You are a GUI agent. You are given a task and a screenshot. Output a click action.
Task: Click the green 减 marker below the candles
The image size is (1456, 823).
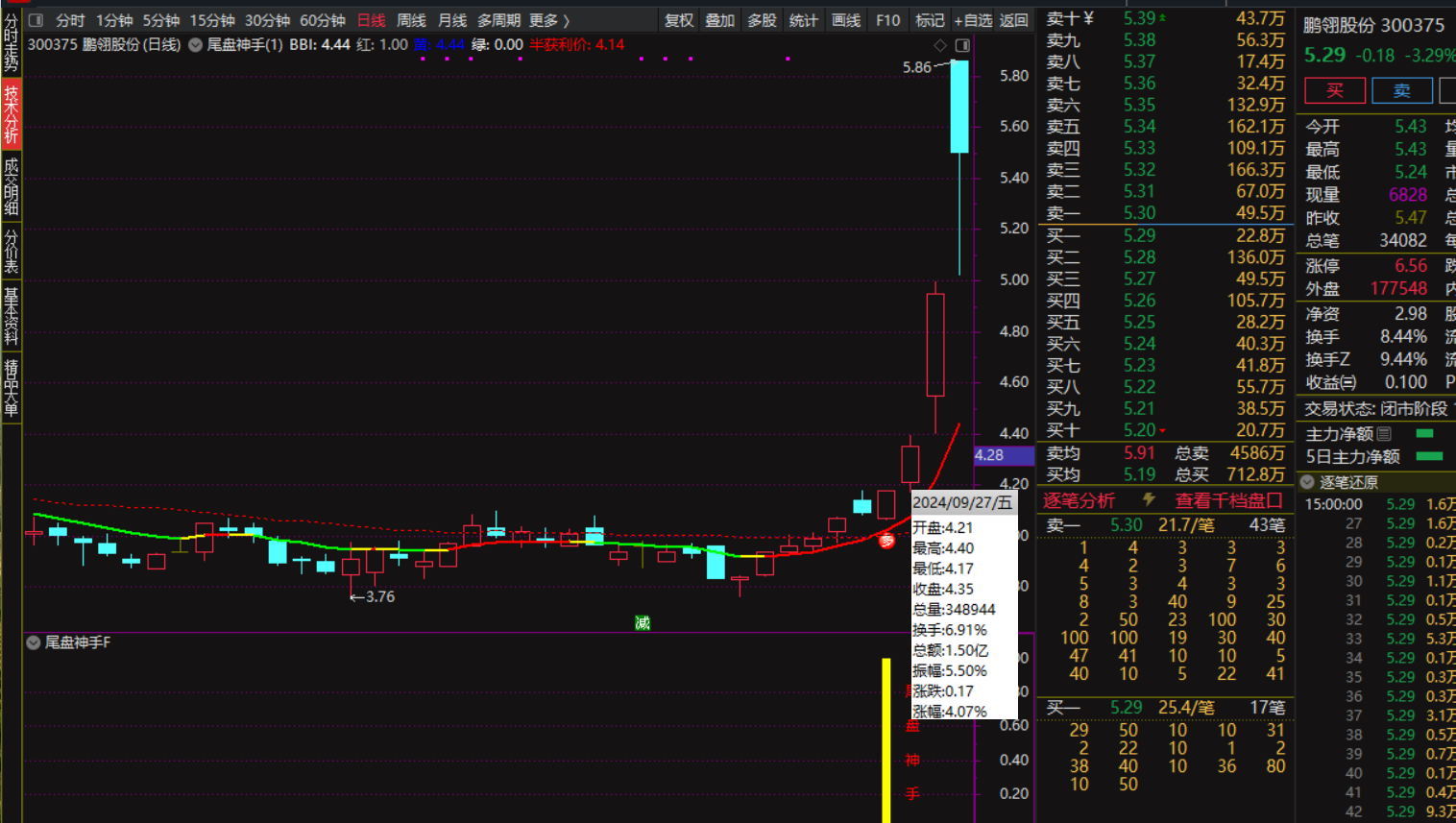[x=643, y=623]
